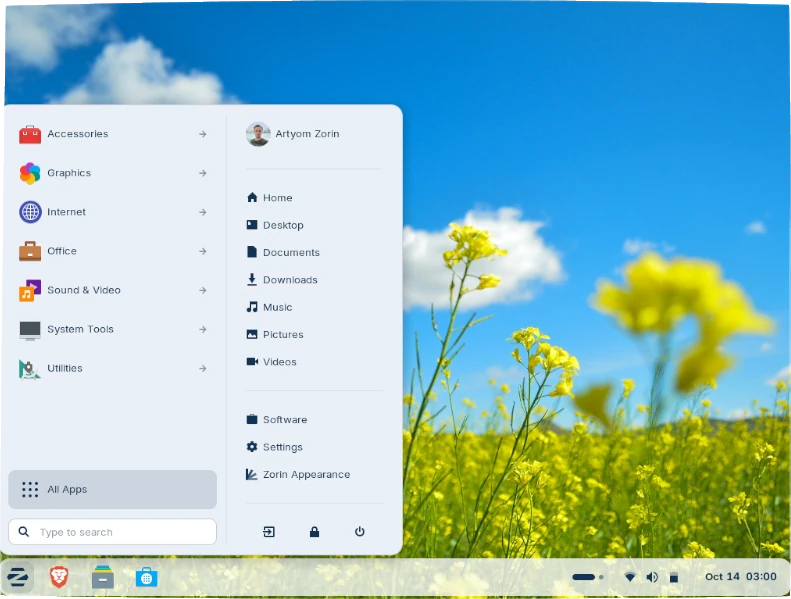Click the lock screen icon
The image size is (791, 599).
[x=314, y=532]
